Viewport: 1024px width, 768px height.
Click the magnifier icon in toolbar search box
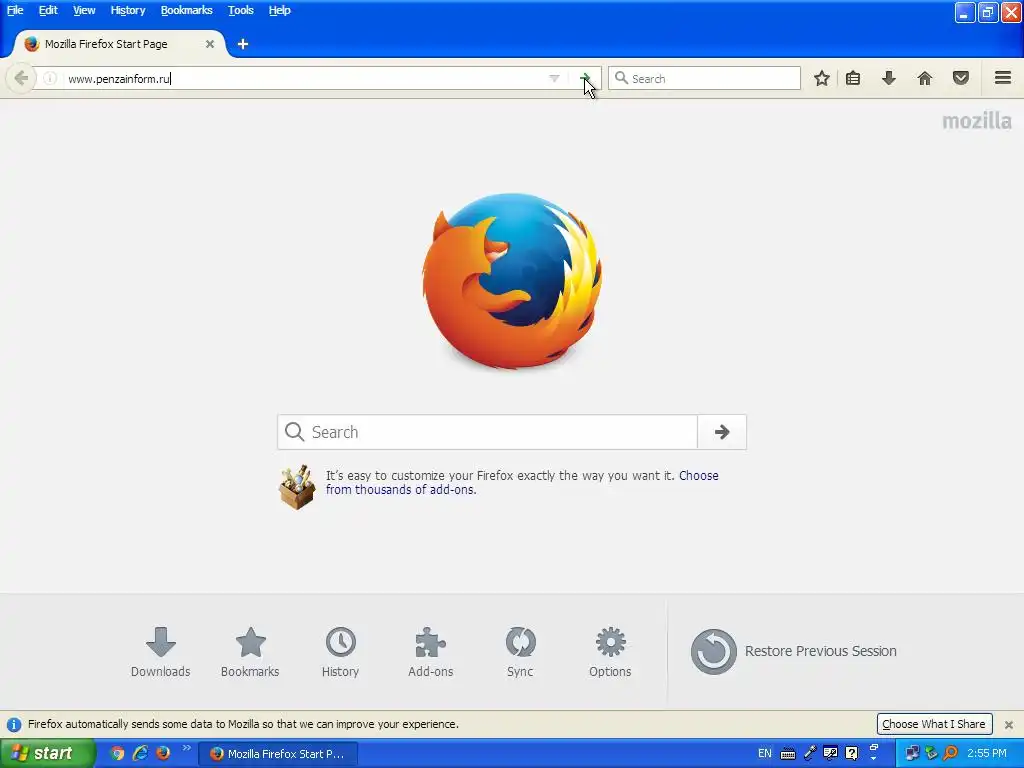pyautogui.click(x=621, y=78)
